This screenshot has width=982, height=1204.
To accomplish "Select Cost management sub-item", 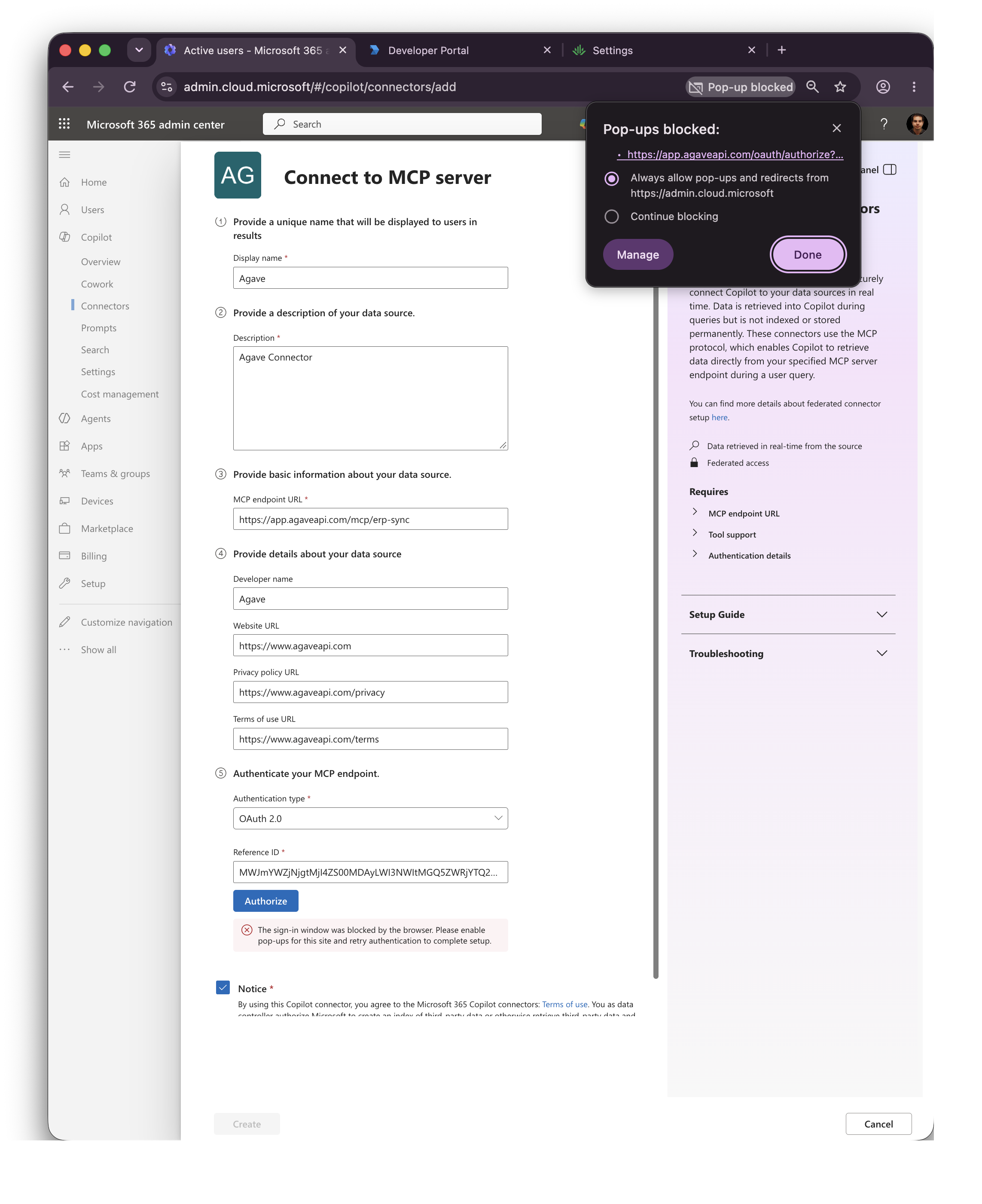I will [x=120, y=394].
